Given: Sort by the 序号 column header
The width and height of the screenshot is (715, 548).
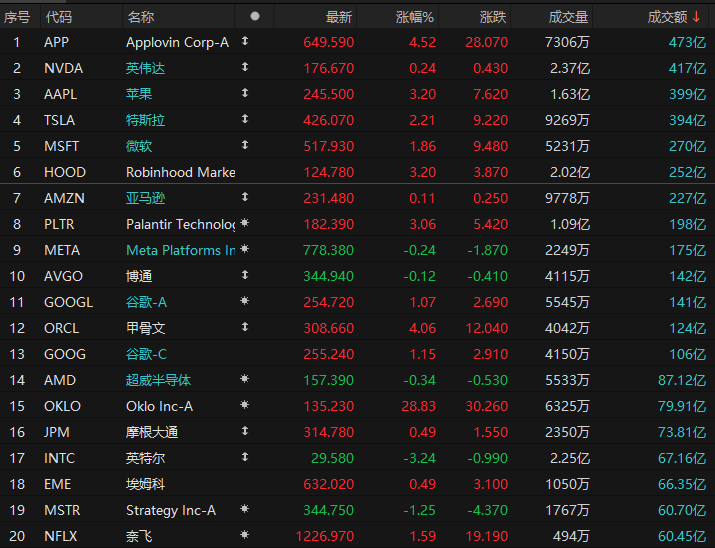Looking at the screenshot, I should click(17, 17).
